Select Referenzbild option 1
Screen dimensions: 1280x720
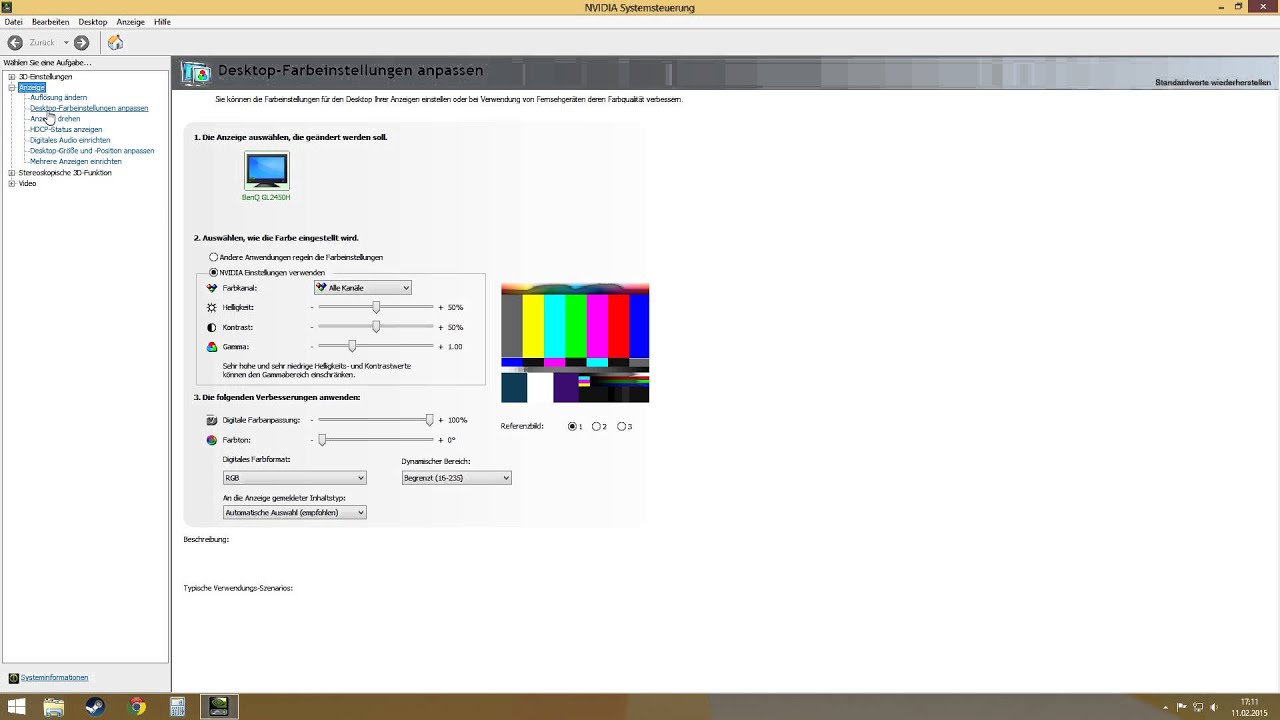coord(572,426)
